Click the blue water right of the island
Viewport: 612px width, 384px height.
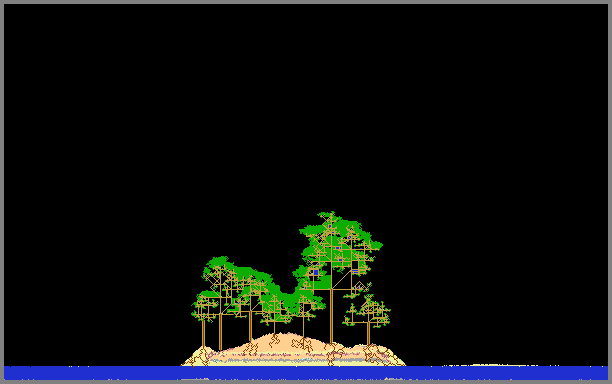point(507,373)
